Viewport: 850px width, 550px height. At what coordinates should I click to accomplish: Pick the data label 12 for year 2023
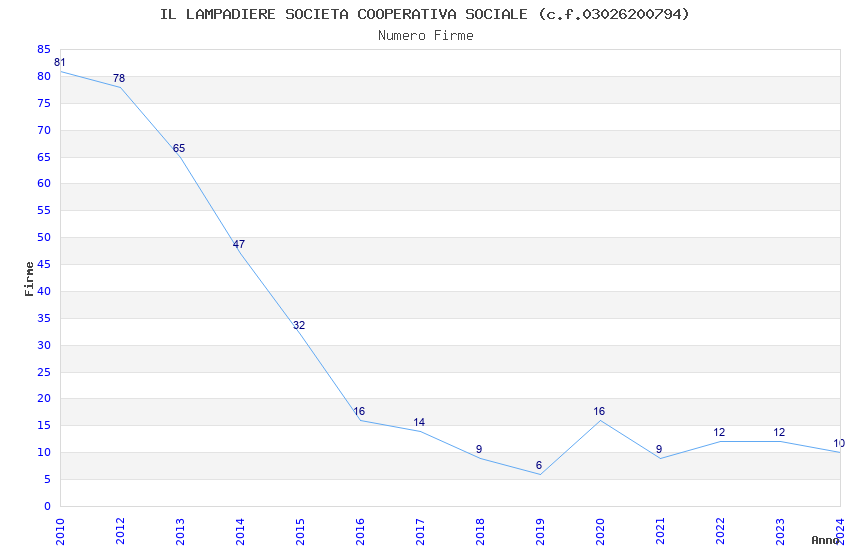point(779,432)
